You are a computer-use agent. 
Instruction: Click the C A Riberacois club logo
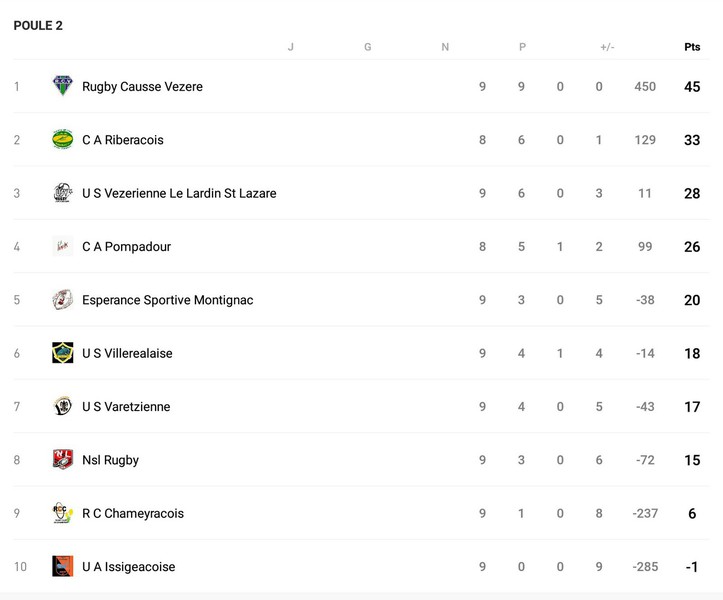[63, 140]
